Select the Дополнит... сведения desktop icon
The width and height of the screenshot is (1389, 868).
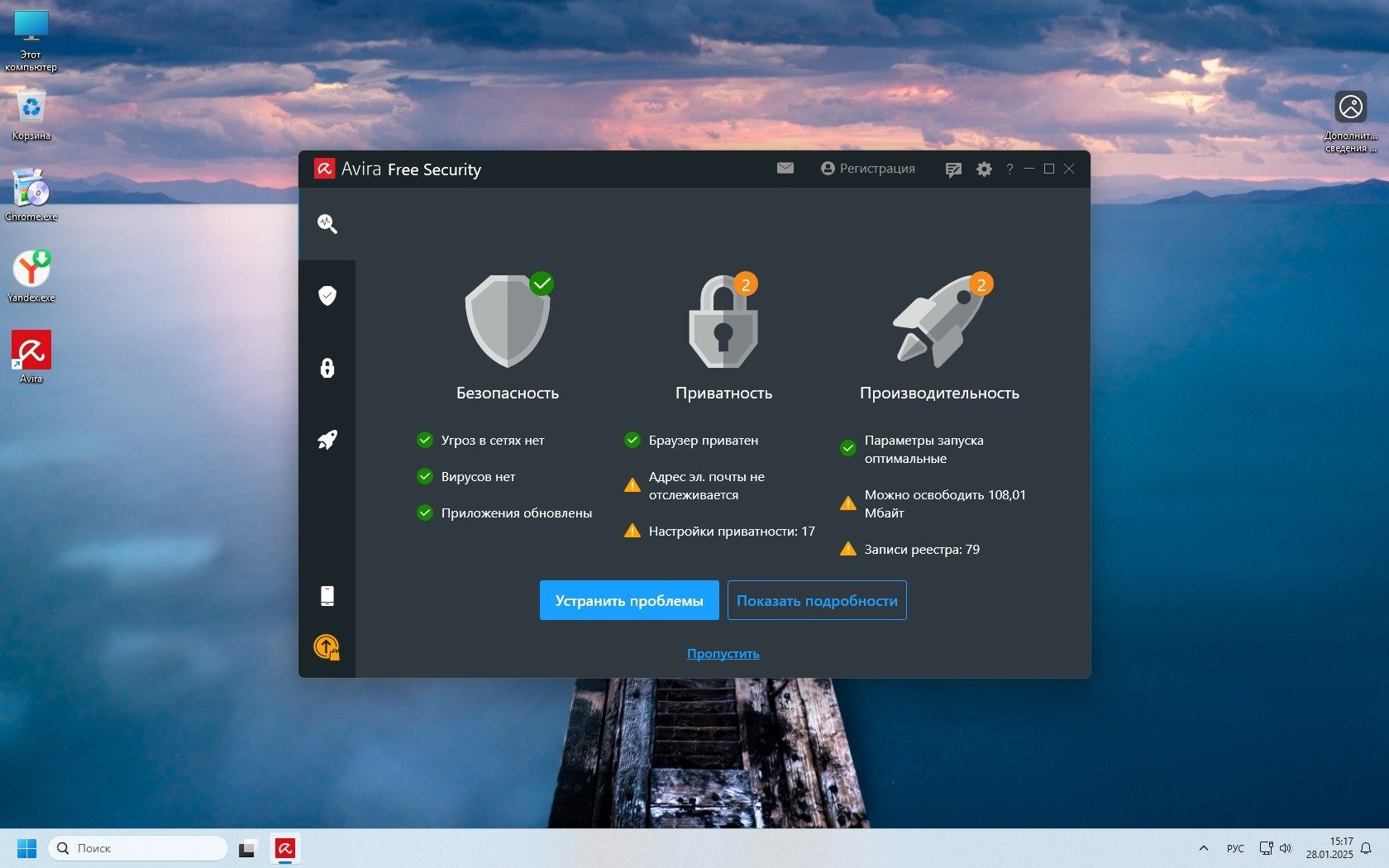click(1351, 122)
